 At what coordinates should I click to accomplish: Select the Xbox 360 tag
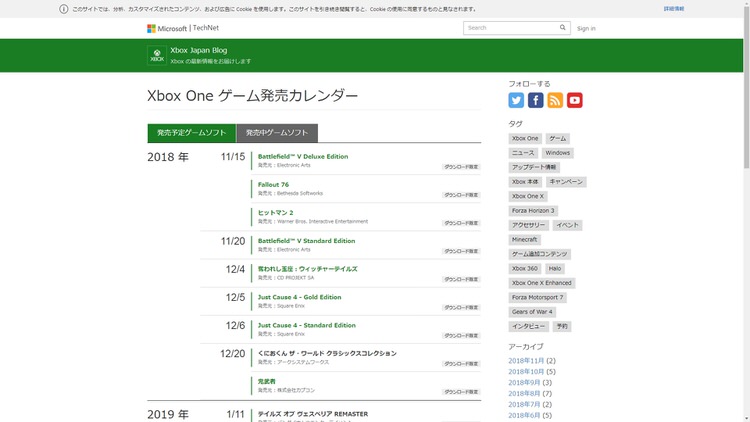click(x=525, y=268)
